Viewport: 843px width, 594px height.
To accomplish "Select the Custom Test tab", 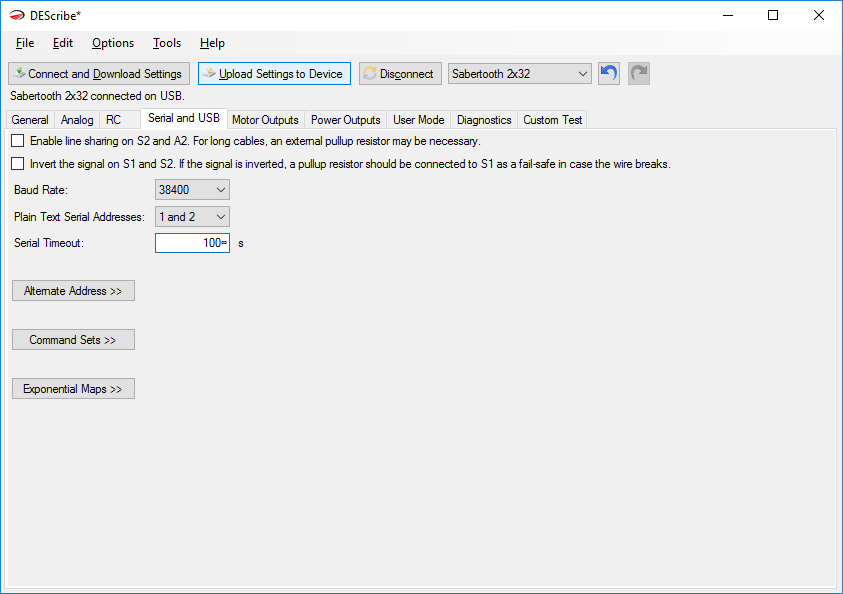I will tap(552, 120).
